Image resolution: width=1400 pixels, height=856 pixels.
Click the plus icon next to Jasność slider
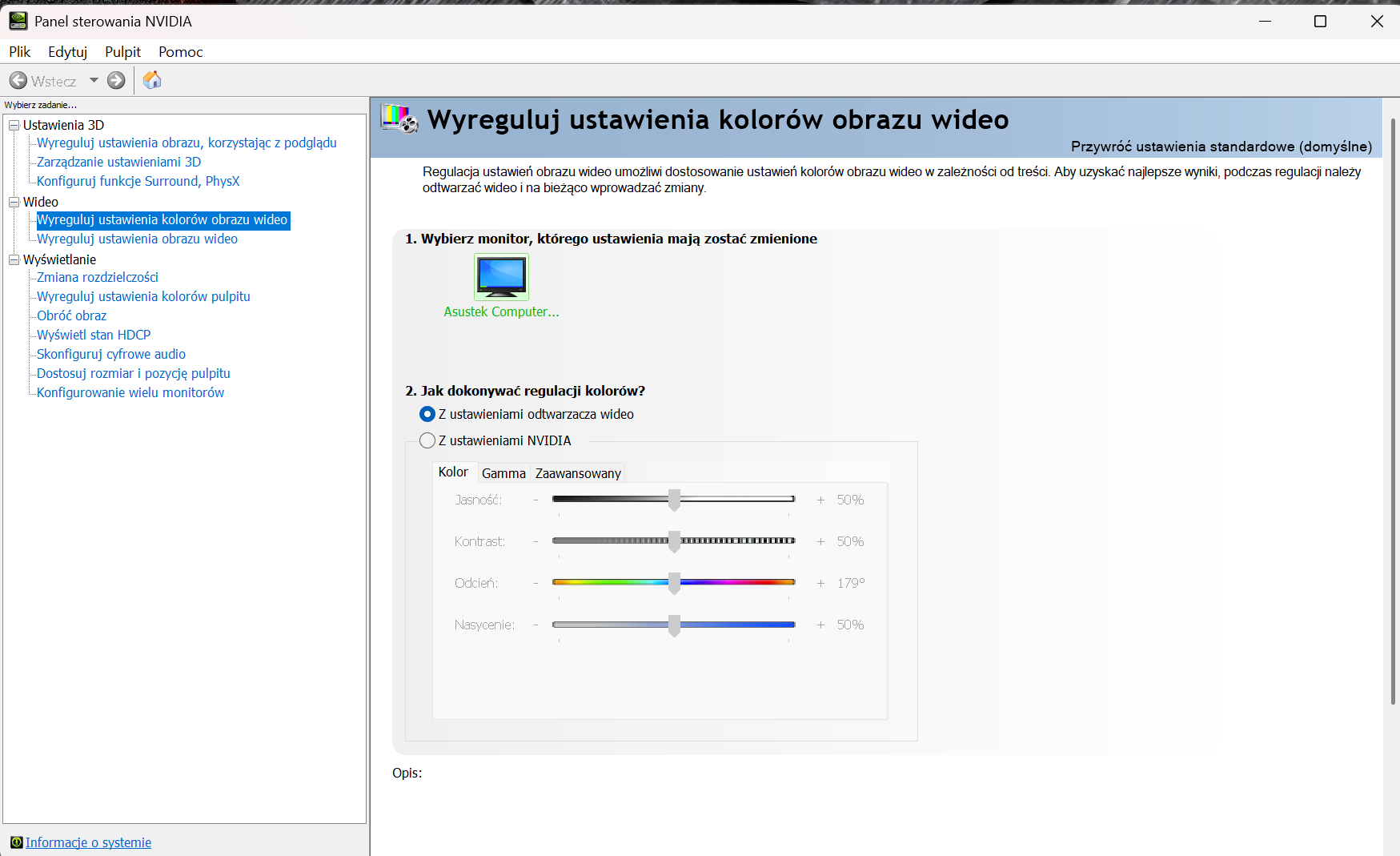820,500
